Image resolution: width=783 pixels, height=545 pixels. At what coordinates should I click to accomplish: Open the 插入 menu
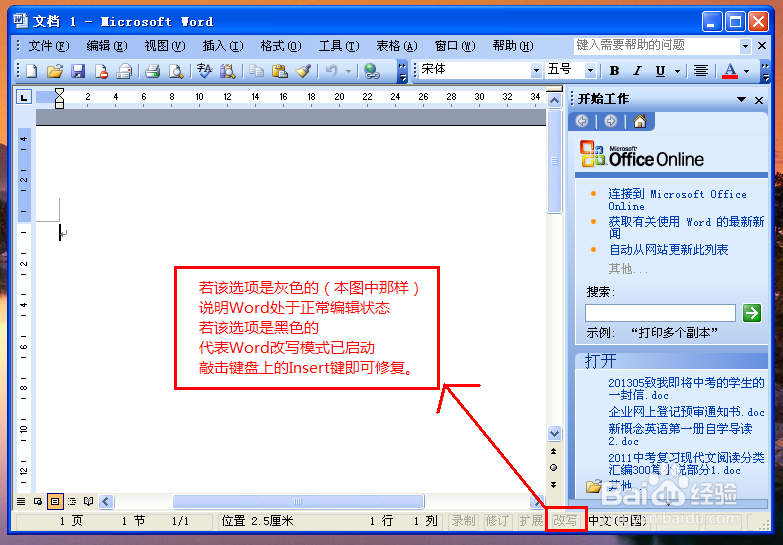(x=223, y=46)
